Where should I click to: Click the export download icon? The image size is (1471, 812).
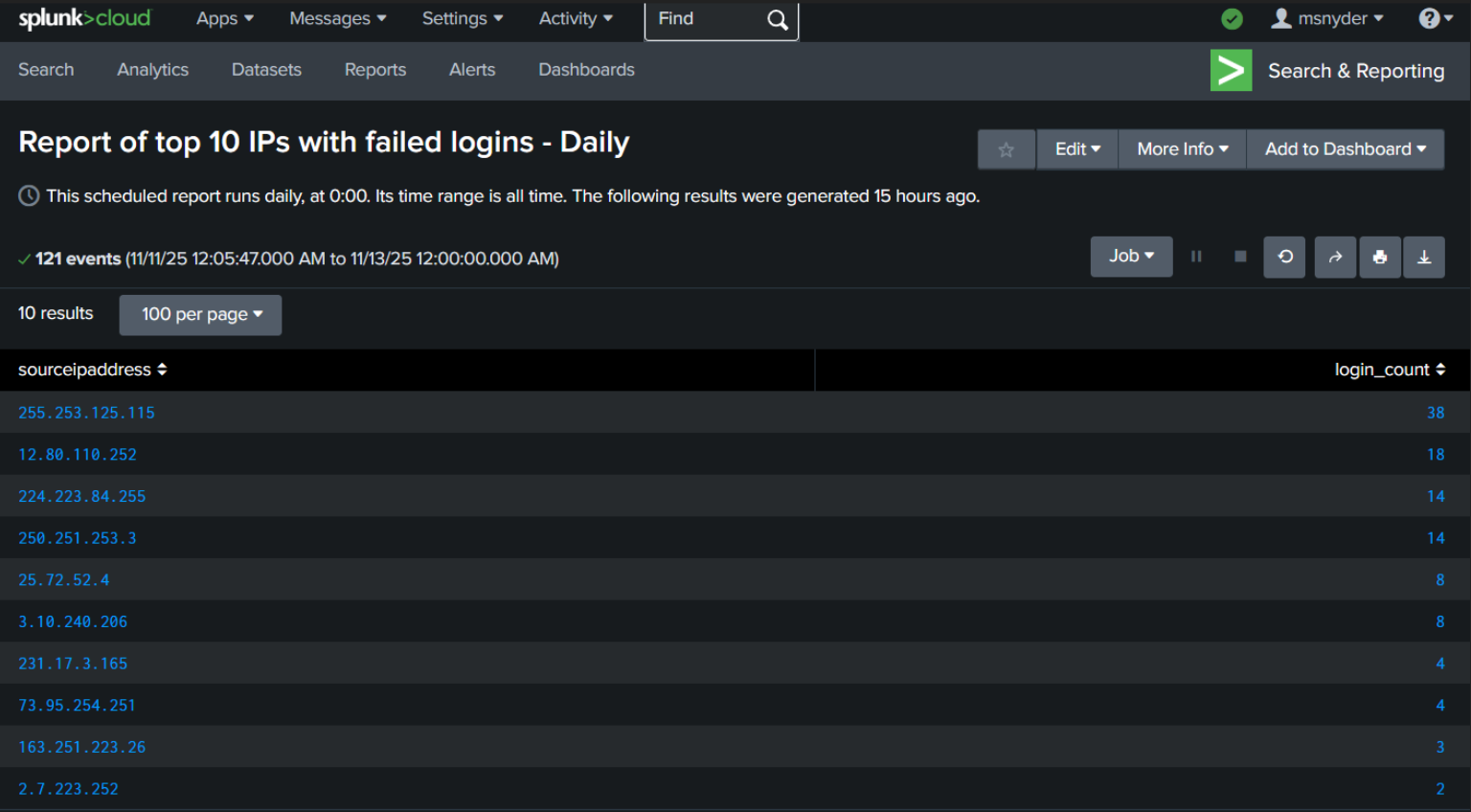coord(1424,257)
